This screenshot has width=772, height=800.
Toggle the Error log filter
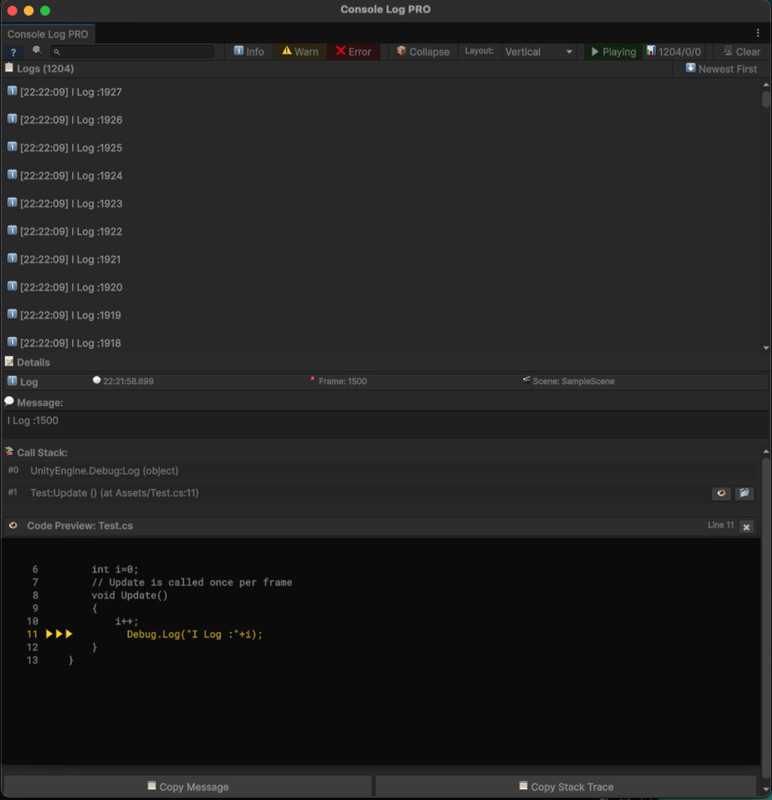(x=354, y=52)
